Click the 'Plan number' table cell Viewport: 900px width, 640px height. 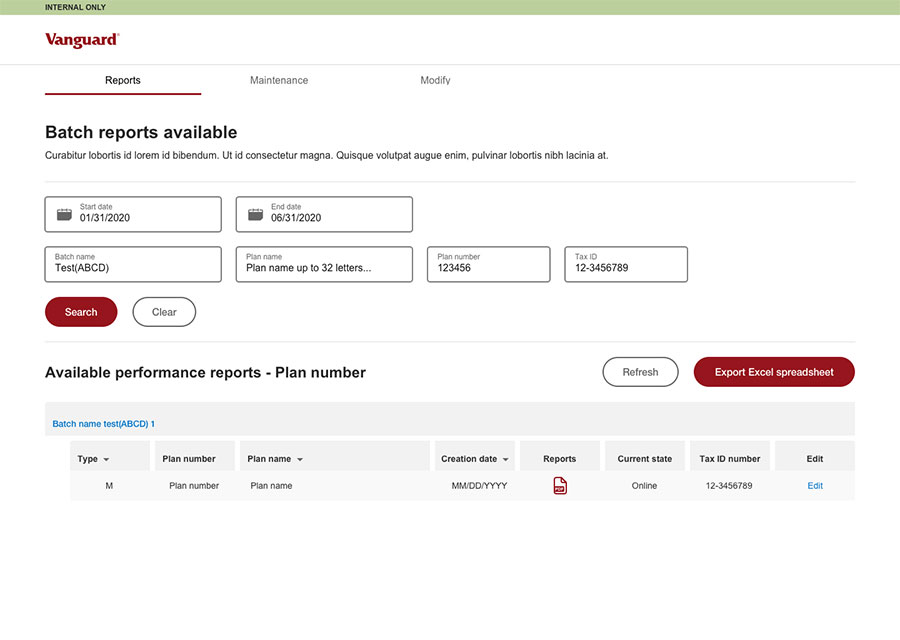pyautogui.click(x=194, y=486)
